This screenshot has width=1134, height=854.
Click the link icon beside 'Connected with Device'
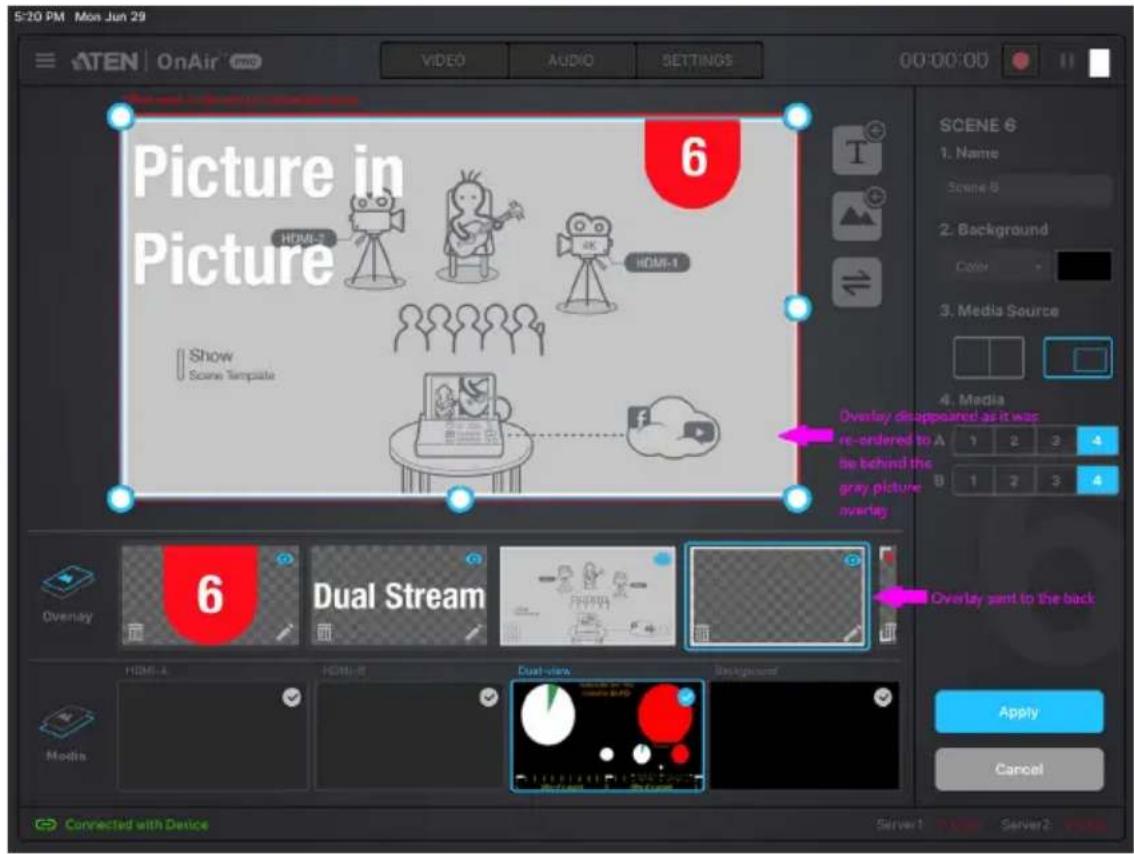coord(46,824)
